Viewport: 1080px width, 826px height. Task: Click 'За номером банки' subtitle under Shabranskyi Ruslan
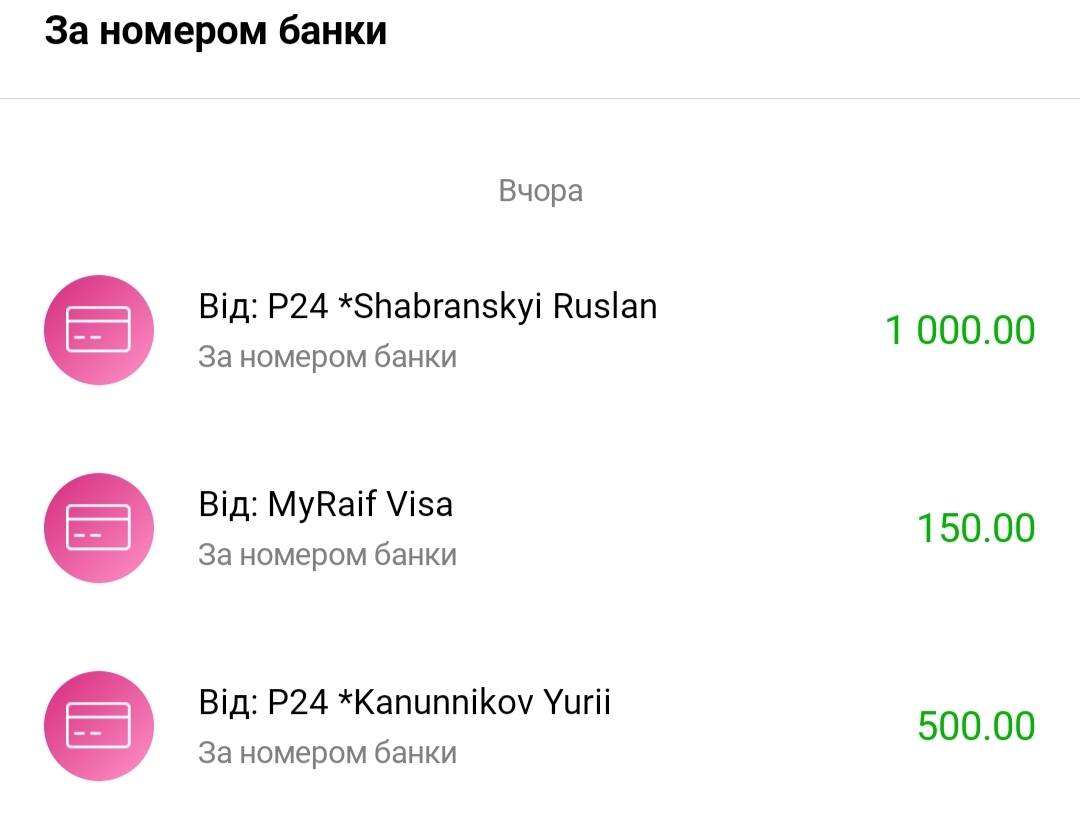click(x=327, y=357)
